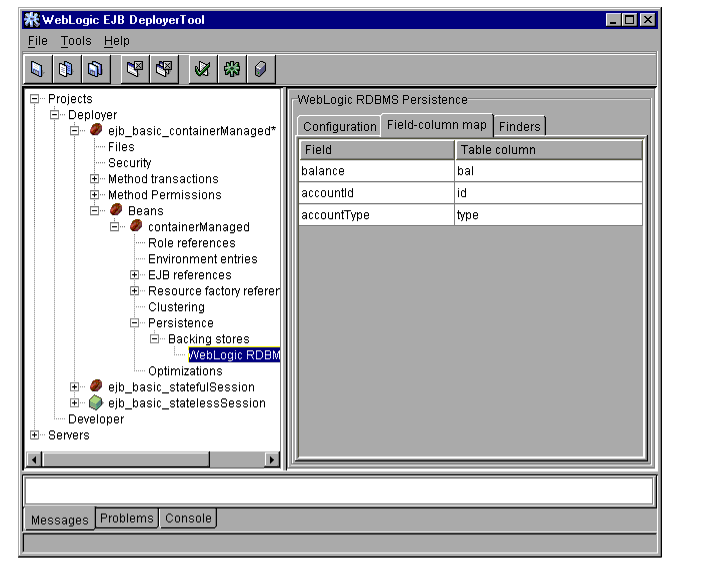Click the balance field cell
The height and width of the screenshot is (573, 713).
[377, 171]
